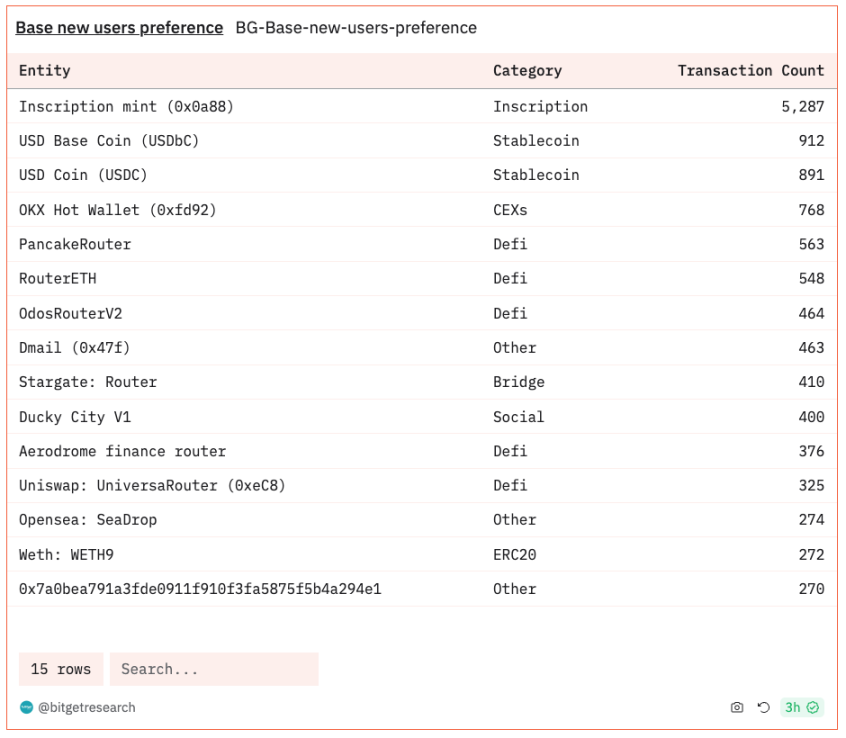
Task: Click the camera screenshot icon
Action: coord(737,708)
